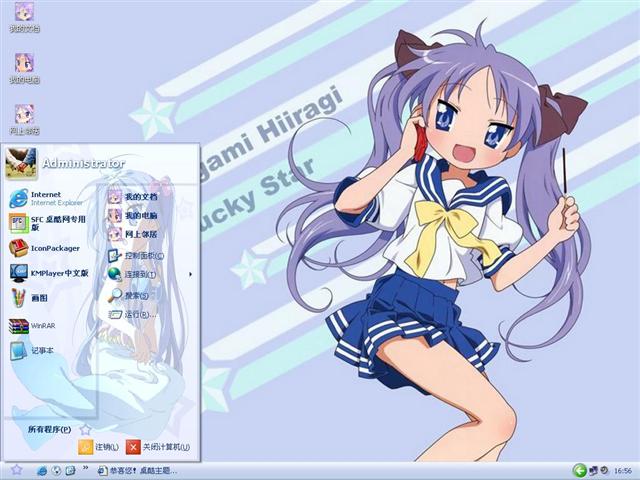Open SFC 桌酷网专用版 entry
The height and width of the screenshot is (480, 640).
coord(48,223)
